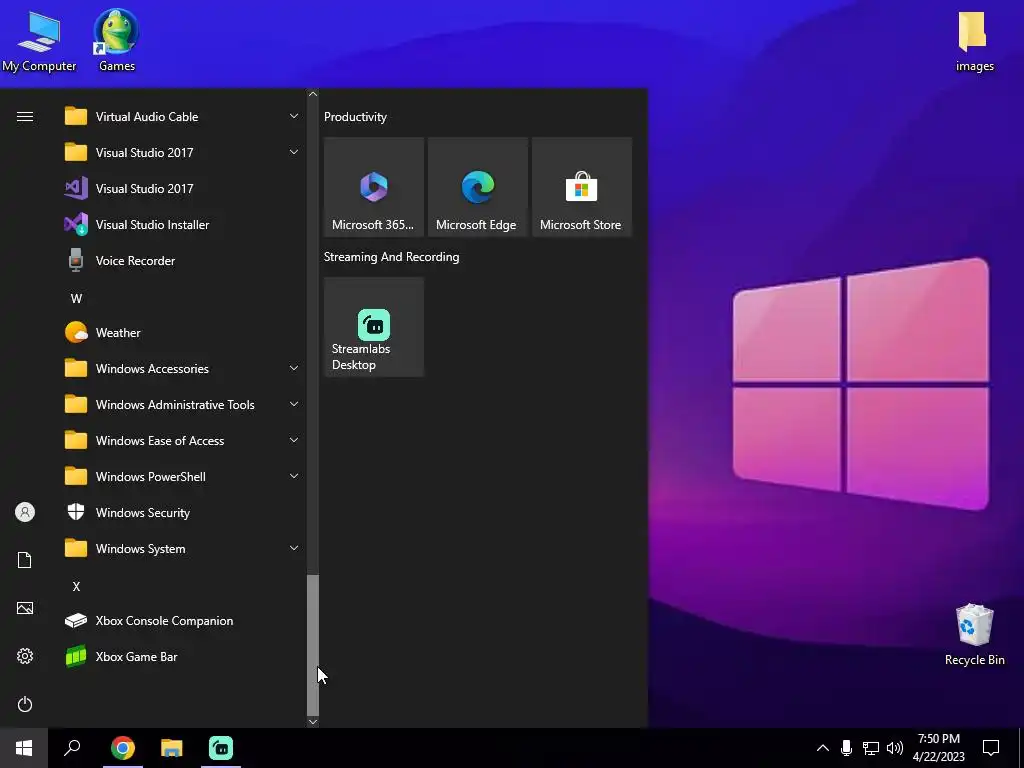Select the My Computer desktop icon
Viewport: 1024px width, 768px height.
point(39,40)
